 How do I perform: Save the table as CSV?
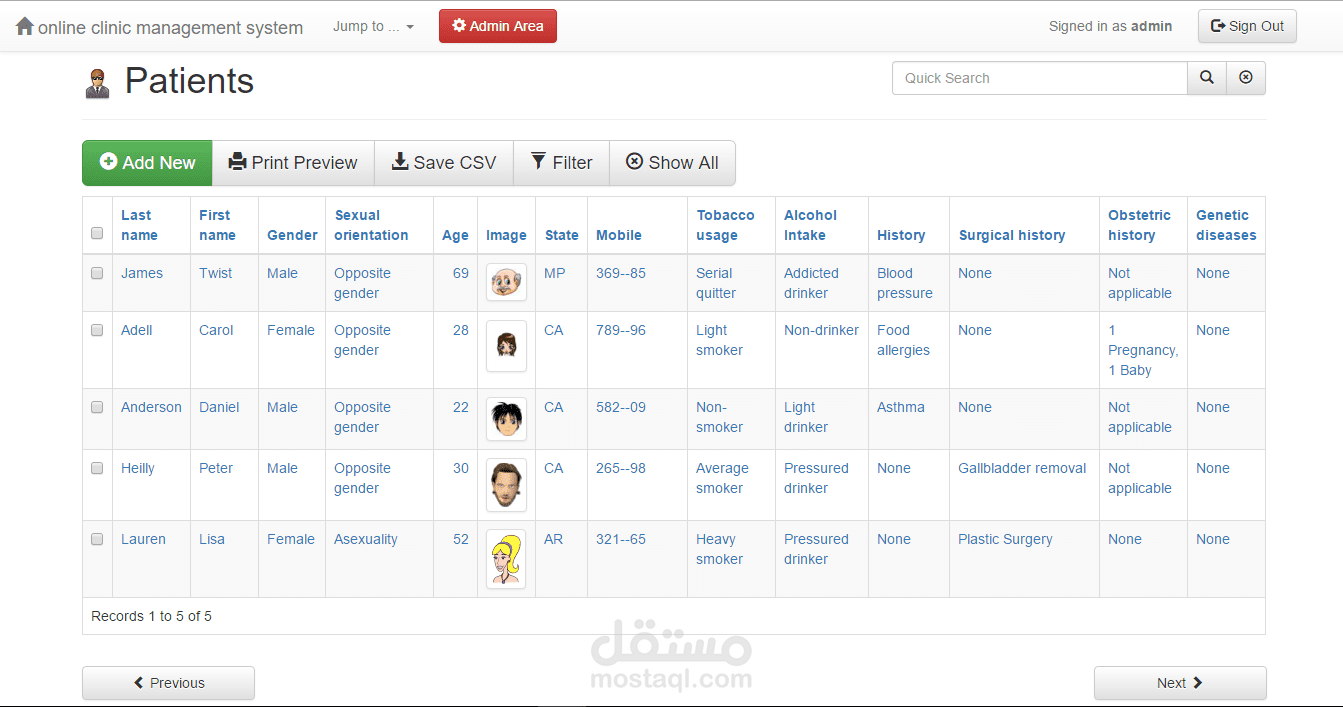click(444, 163)
